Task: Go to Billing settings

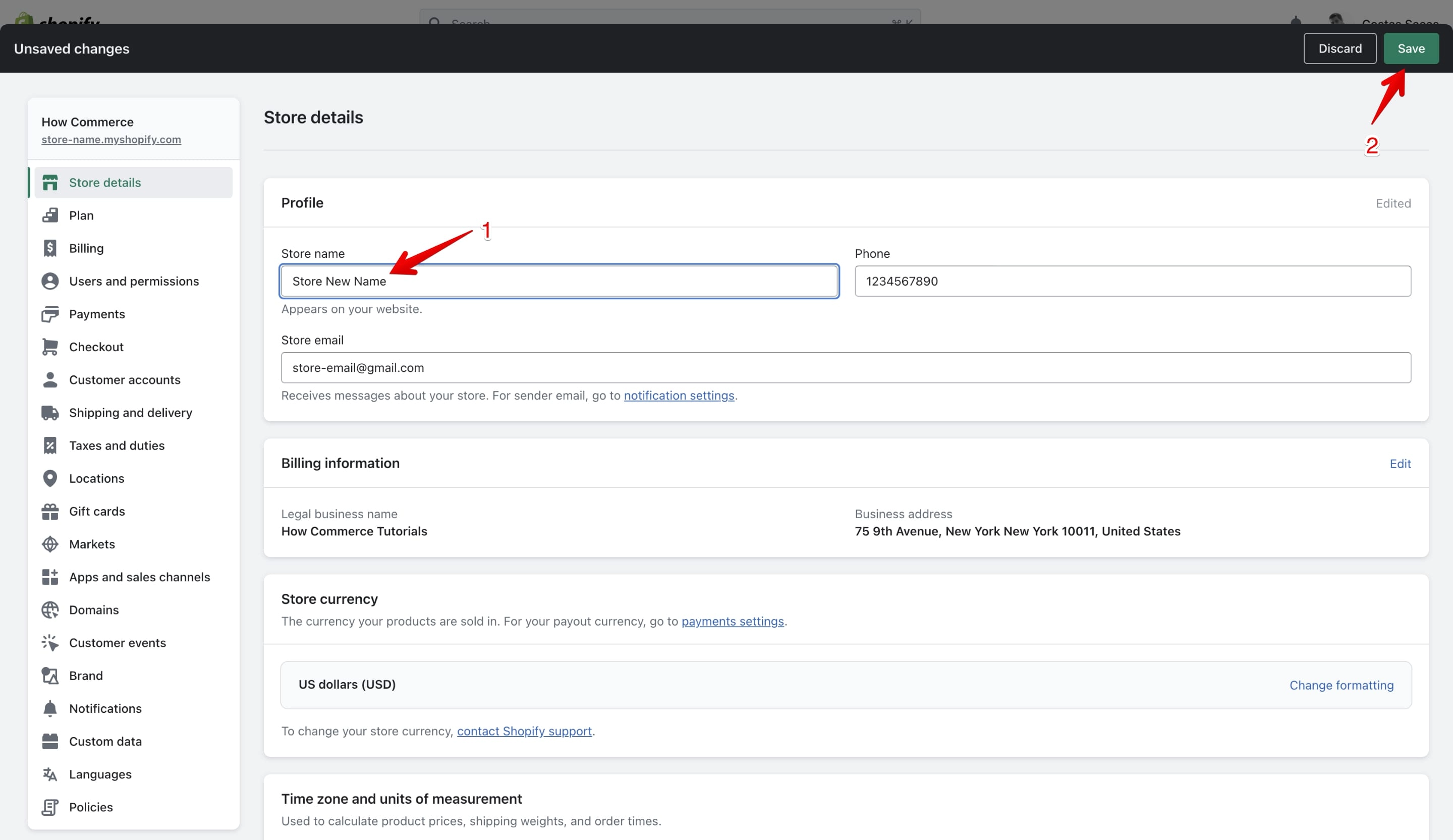Action: 133,249
